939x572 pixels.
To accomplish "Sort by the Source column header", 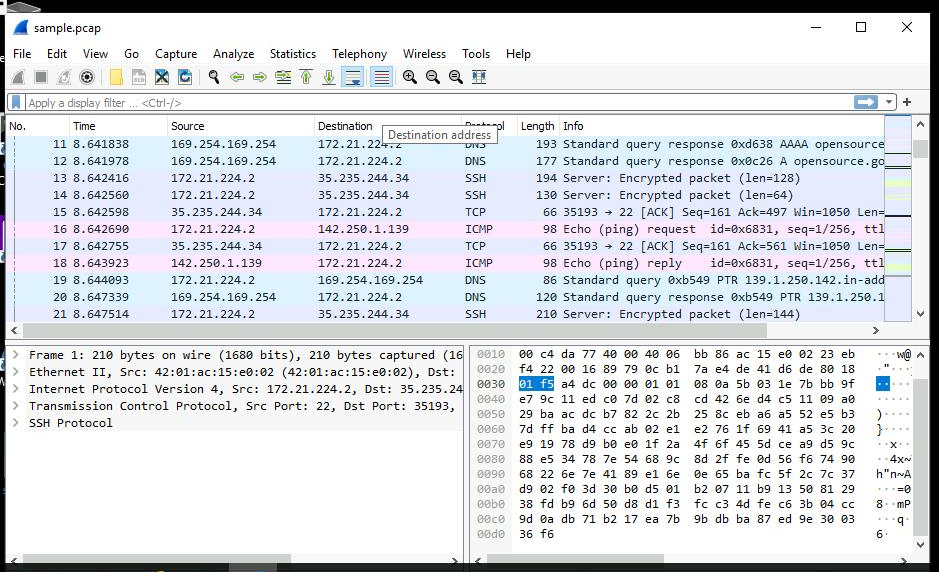I will coord(241,126).
